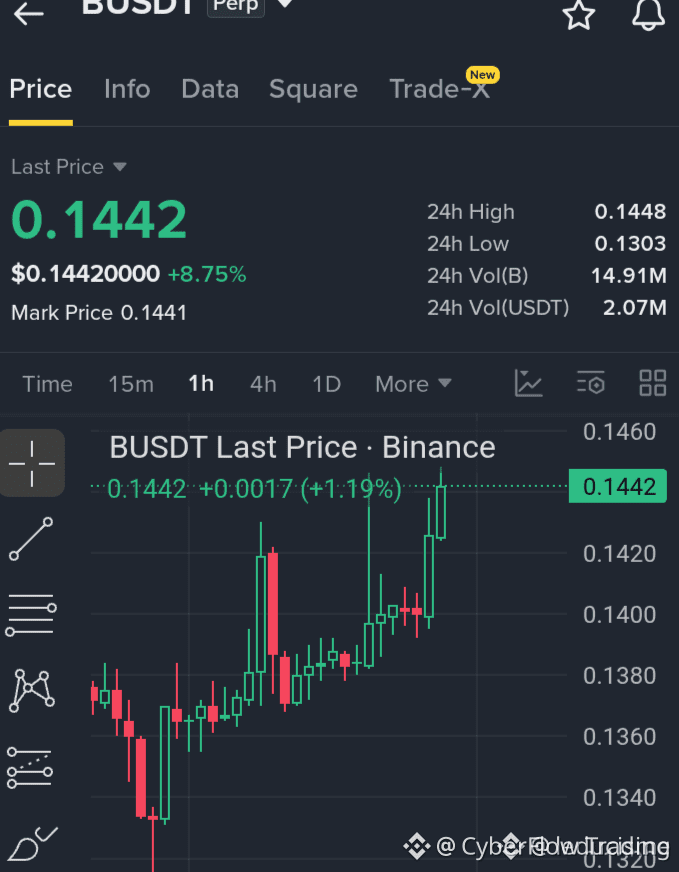679x872 pixels.
Task: Open chart indicators line-graph icon
Action: tap(528, 383)
